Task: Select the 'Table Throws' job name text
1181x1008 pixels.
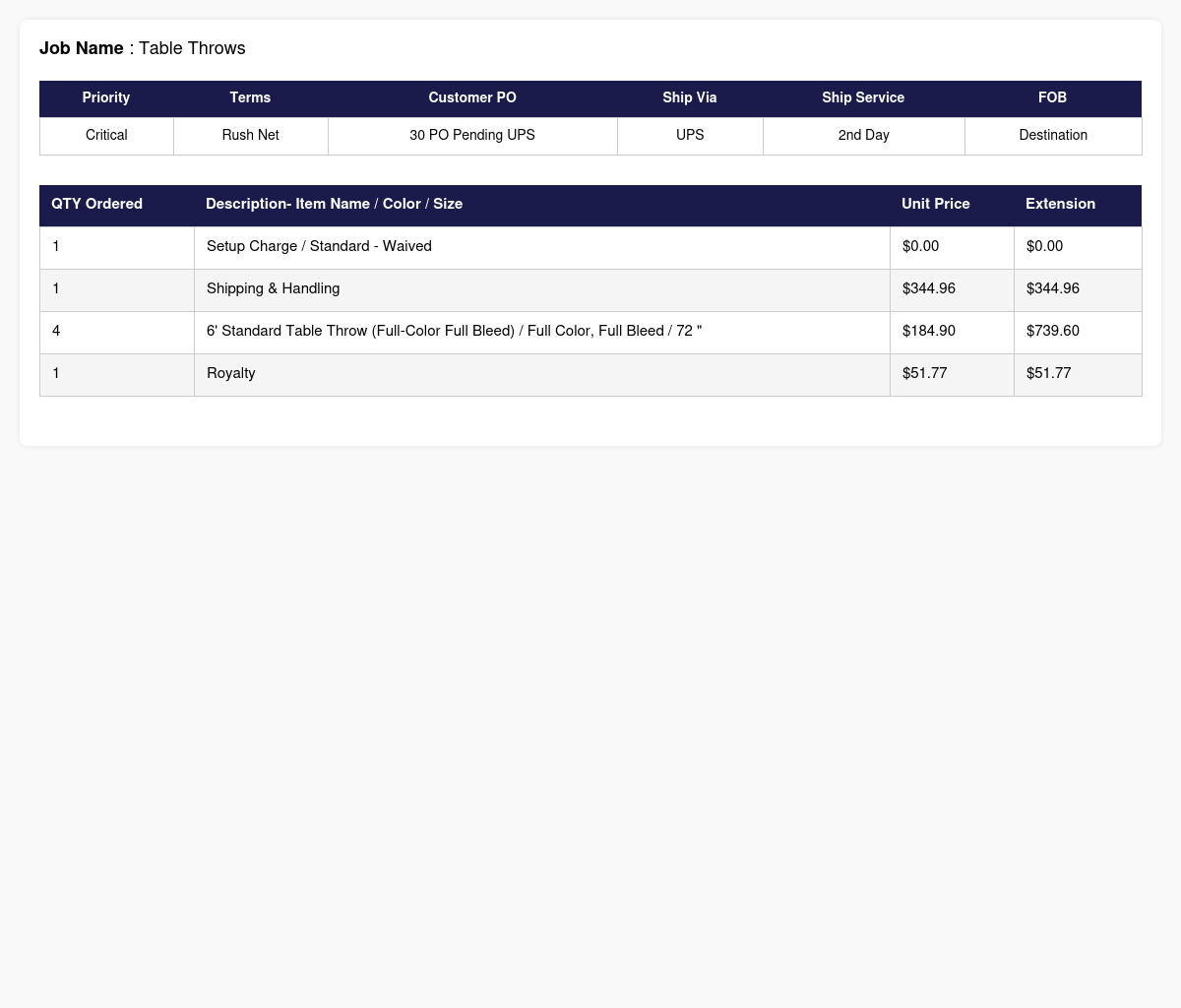Action: pyautogui.click(x=192, y=48)
